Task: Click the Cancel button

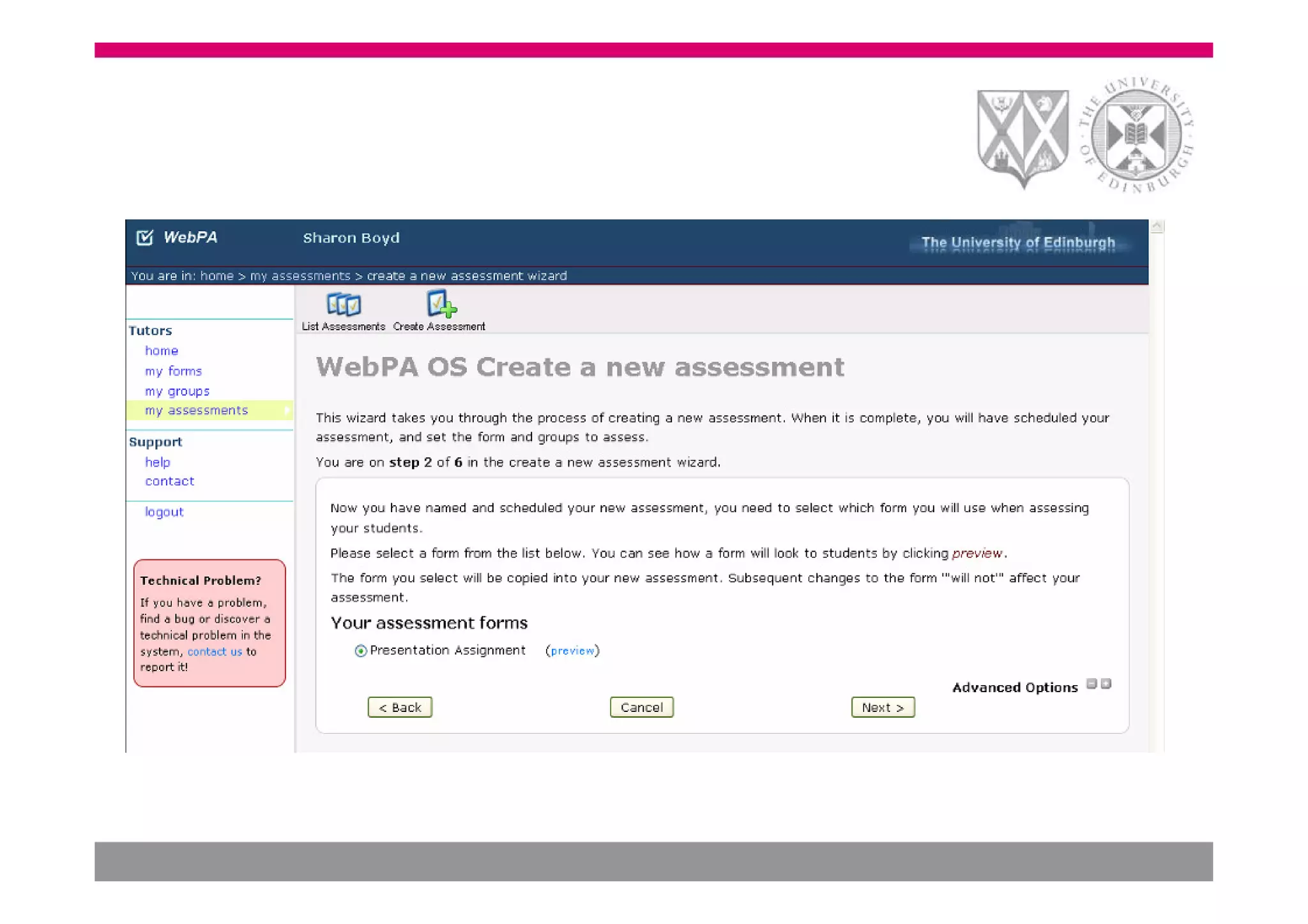Action: (x=641, y=707)
